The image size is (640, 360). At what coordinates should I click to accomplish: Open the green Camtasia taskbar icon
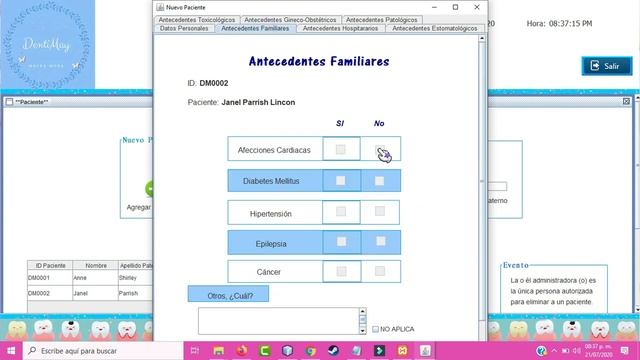[x=265, y=351]
